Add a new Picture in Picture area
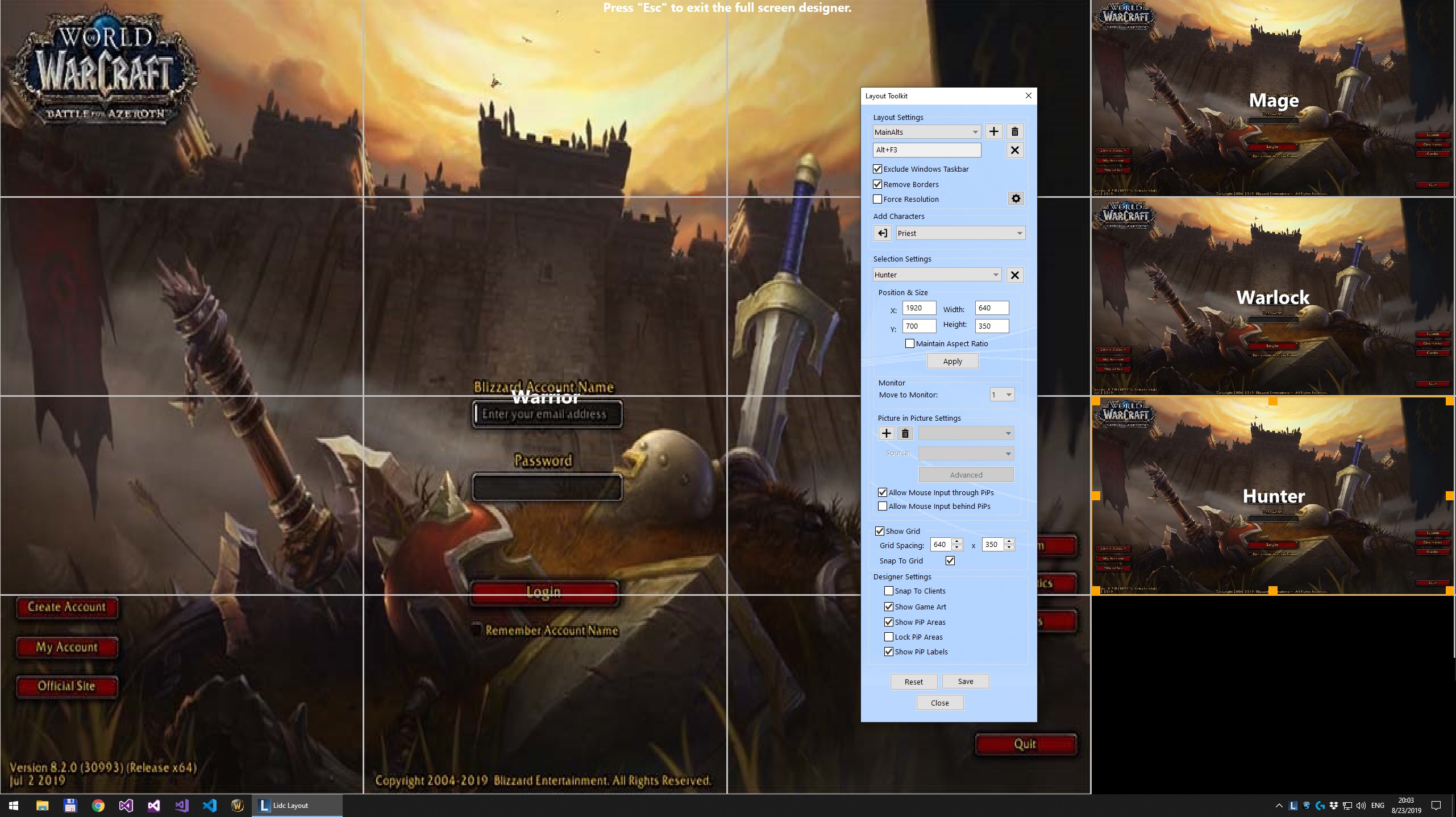 886,434
